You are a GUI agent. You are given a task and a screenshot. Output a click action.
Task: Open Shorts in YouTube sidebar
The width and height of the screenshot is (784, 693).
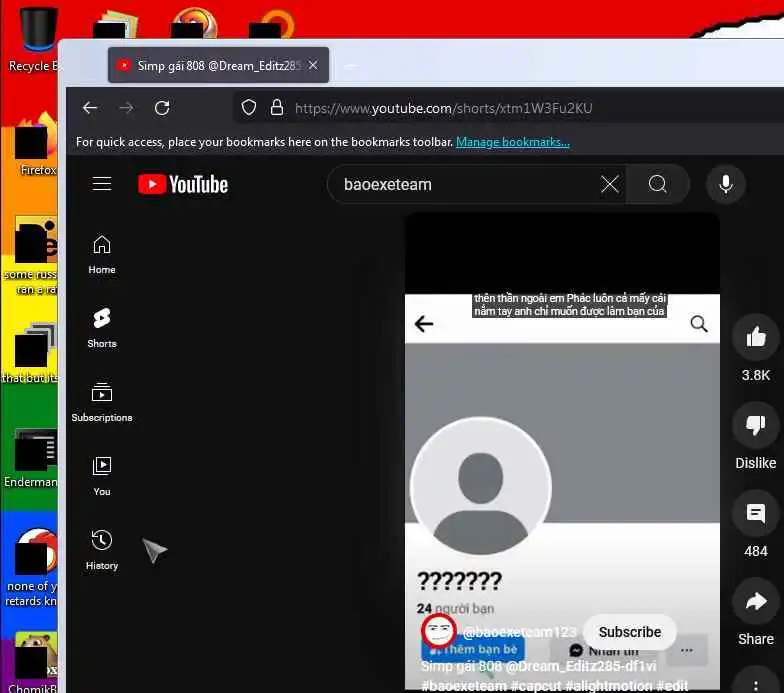(x=102, y=328)
